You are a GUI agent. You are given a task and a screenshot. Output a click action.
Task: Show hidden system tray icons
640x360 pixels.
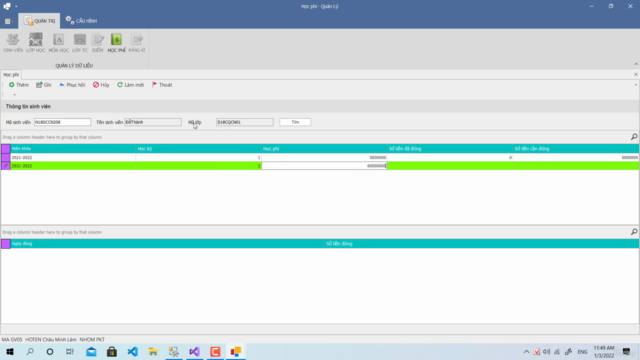(527, 352)
